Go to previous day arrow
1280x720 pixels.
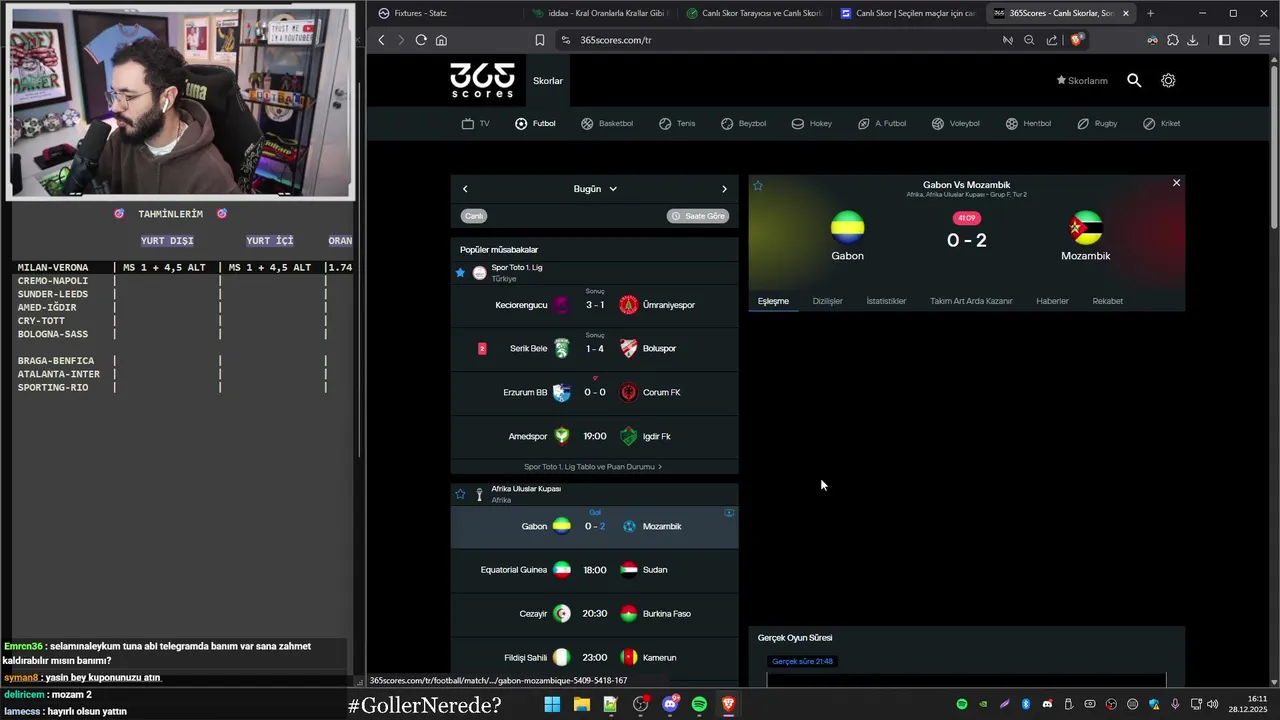tap(465, 189)
